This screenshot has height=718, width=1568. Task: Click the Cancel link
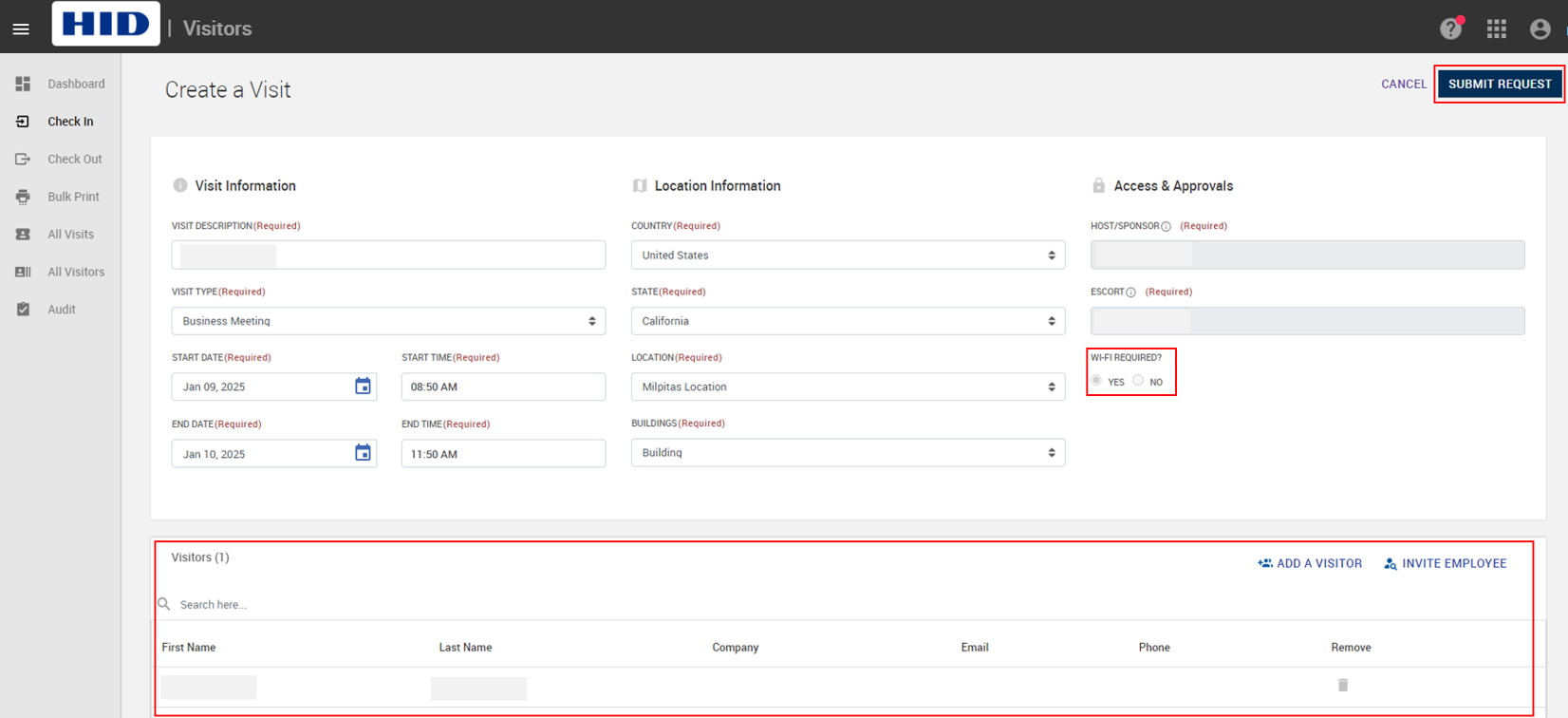pos(1403,84)
